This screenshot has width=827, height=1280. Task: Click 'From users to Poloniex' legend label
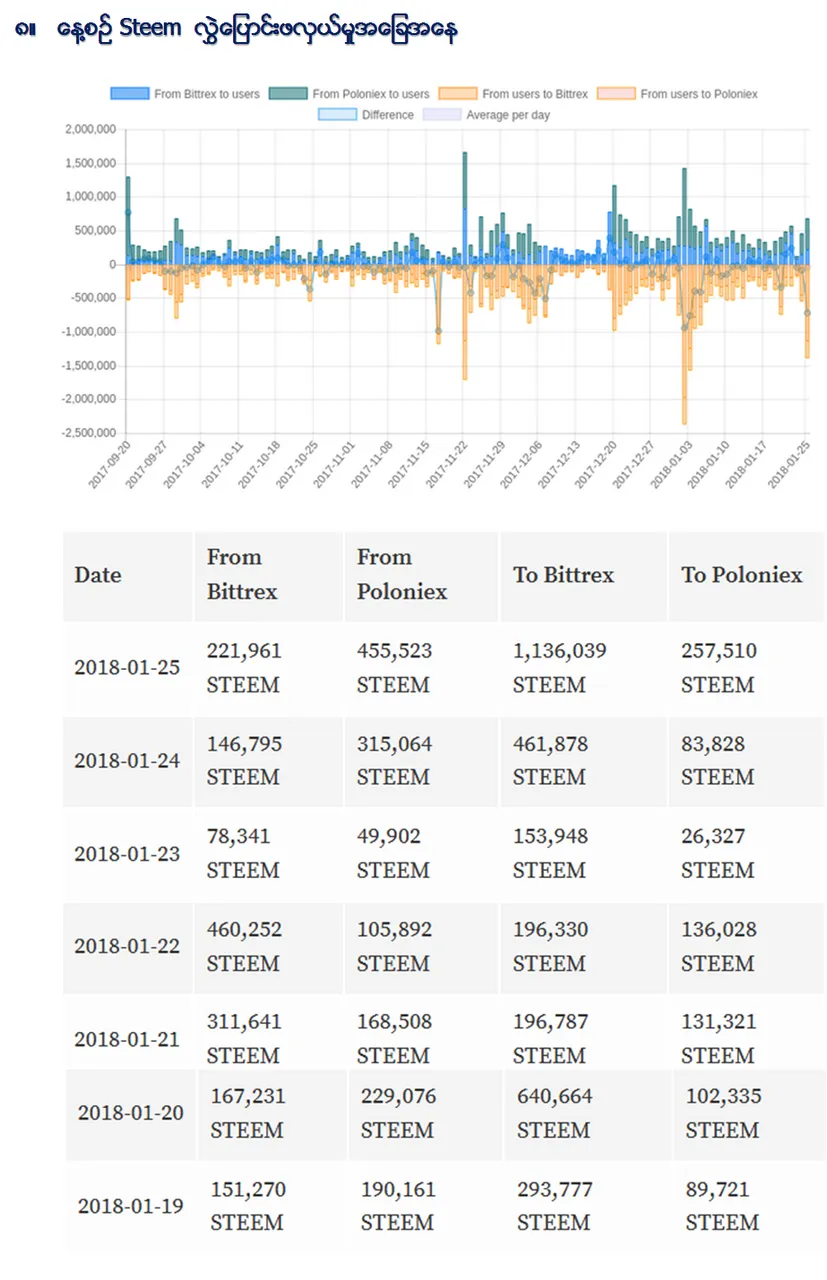click(x=699, y=94)
